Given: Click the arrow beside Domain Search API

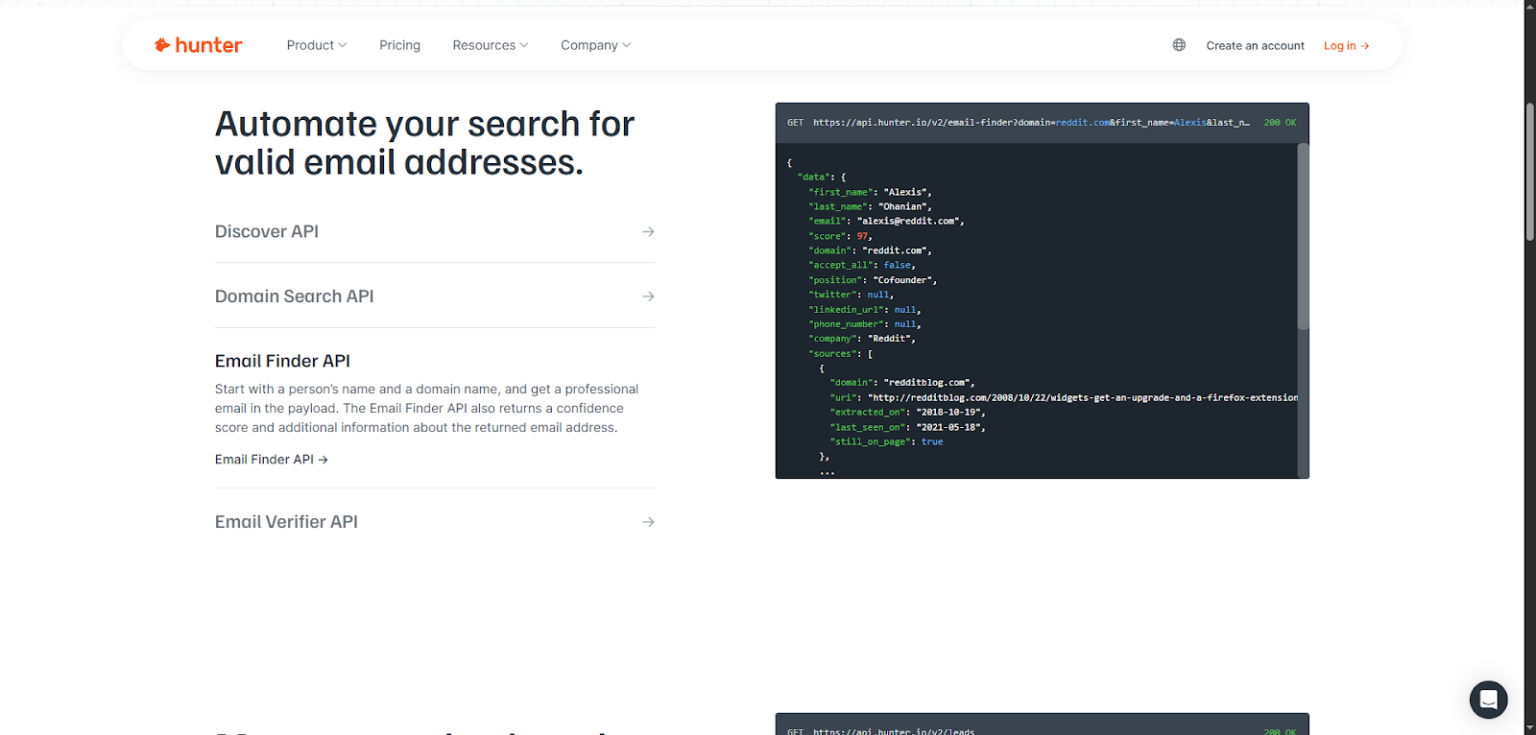Looking at the screenshot, I should tap(648, 296).
